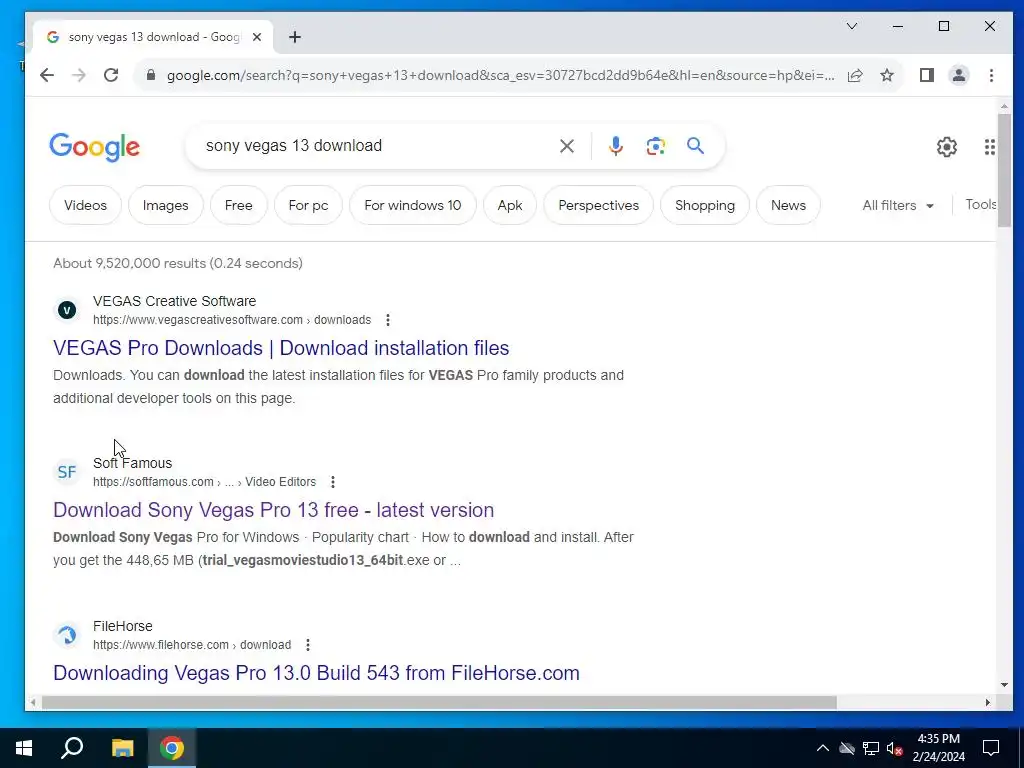Open the muted volume tray icon

point(895,748)
